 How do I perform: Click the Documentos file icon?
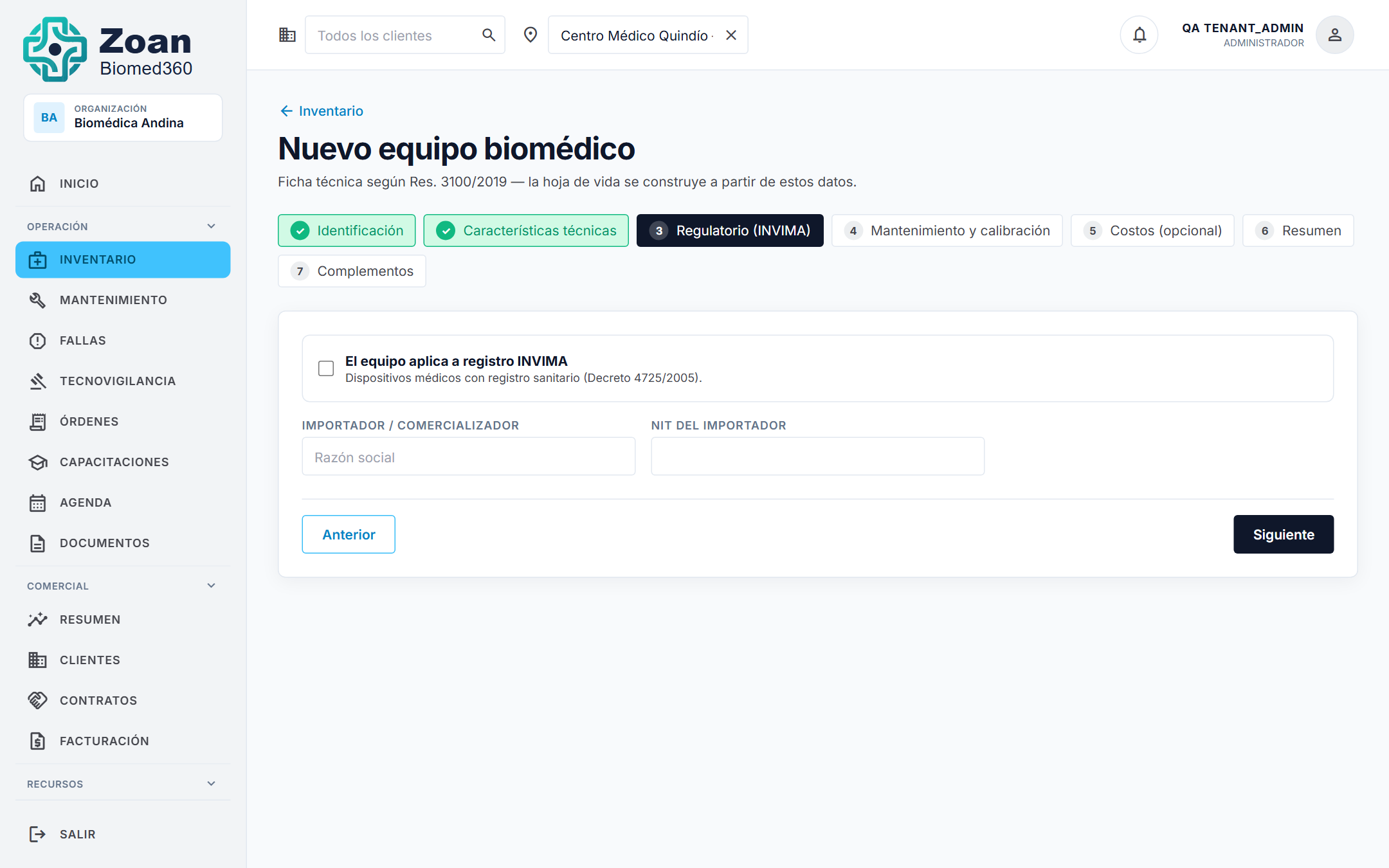click(38, 543)
